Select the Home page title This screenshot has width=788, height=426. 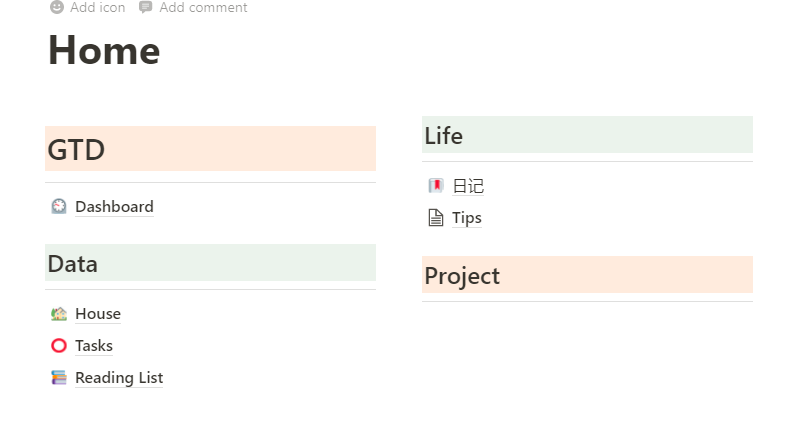point(104,50)
